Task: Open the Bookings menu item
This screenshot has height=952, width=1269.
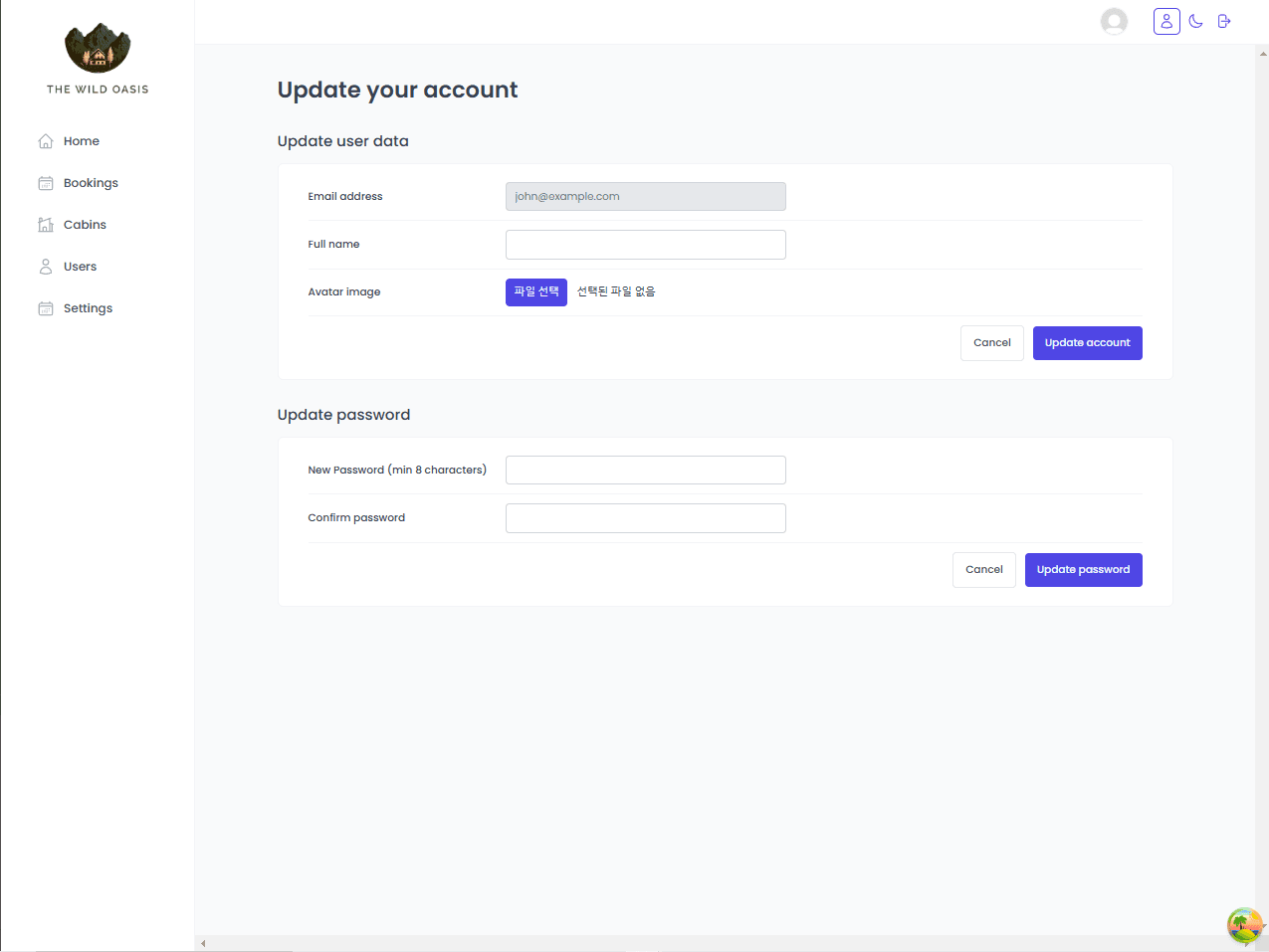Action: pos(91,183)
